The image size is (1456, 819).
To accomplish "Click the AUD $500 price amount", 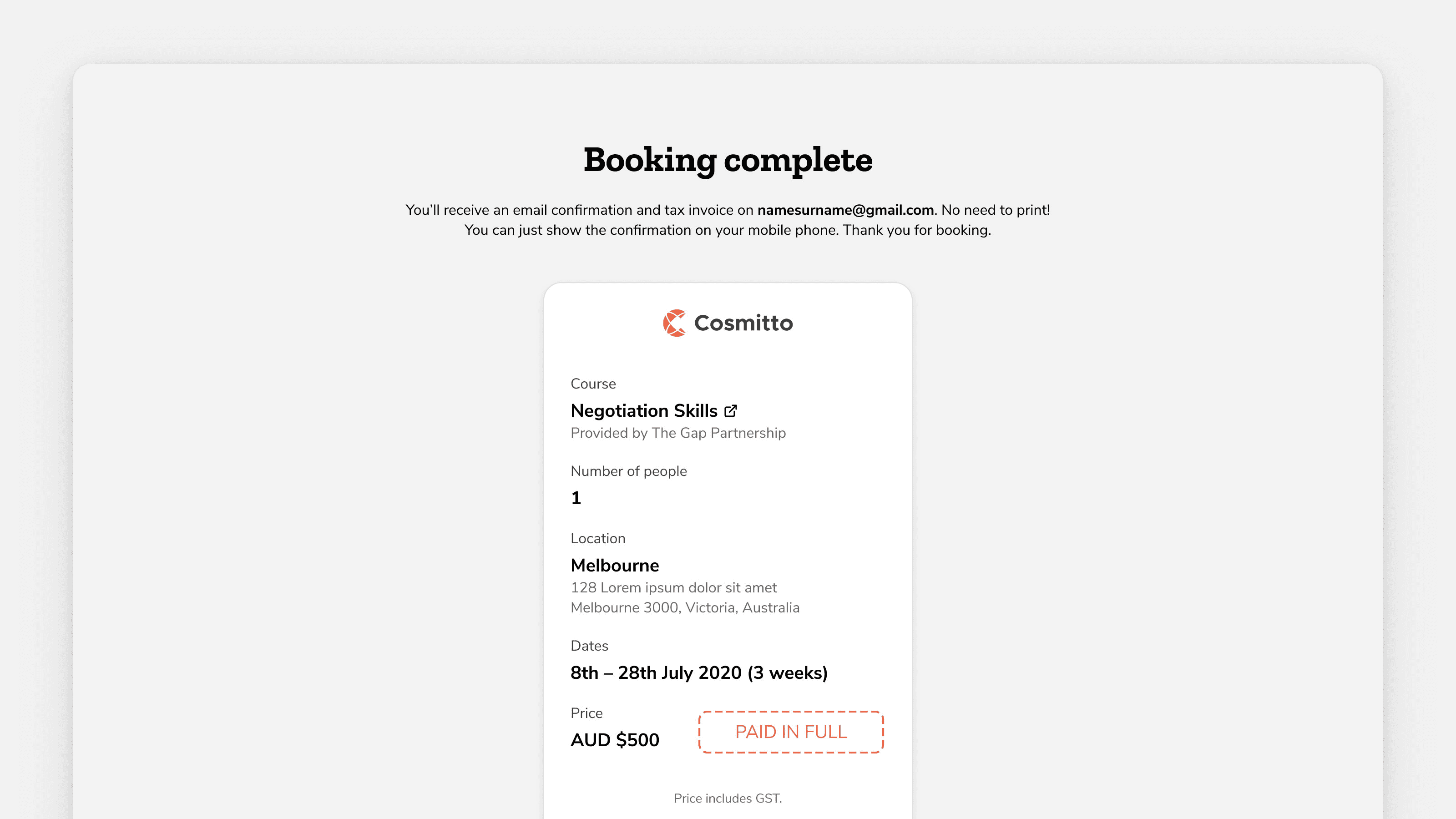I will [x=614, y=740].
